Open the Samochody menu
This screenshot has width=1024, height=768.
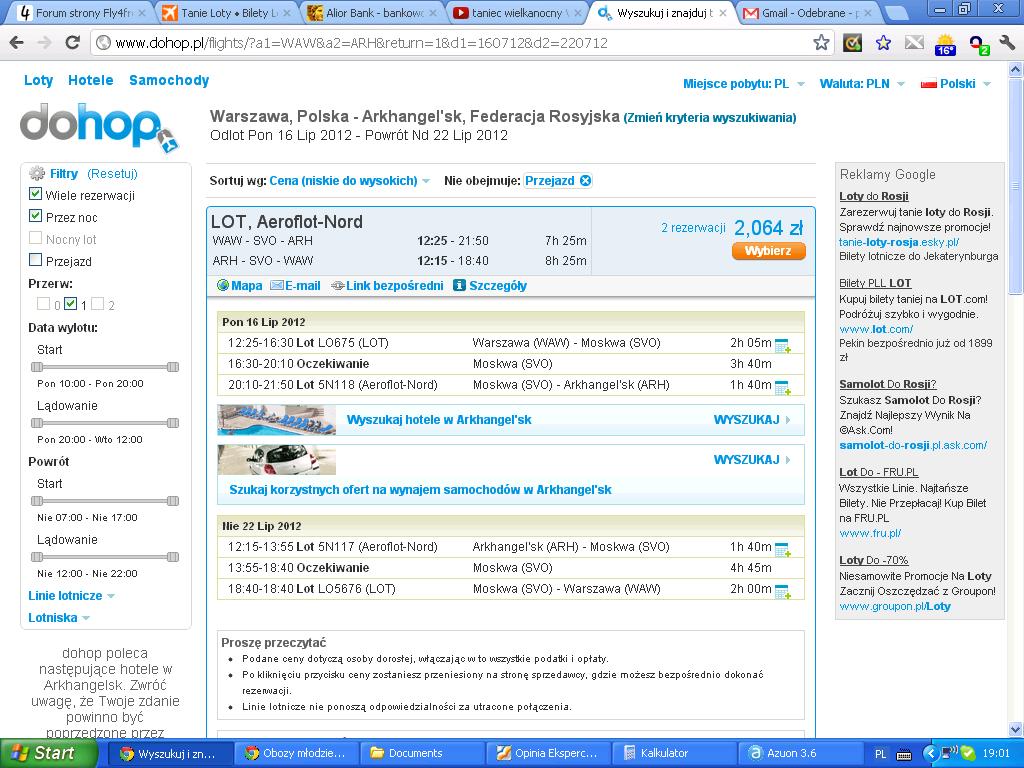tap(169, 80)
